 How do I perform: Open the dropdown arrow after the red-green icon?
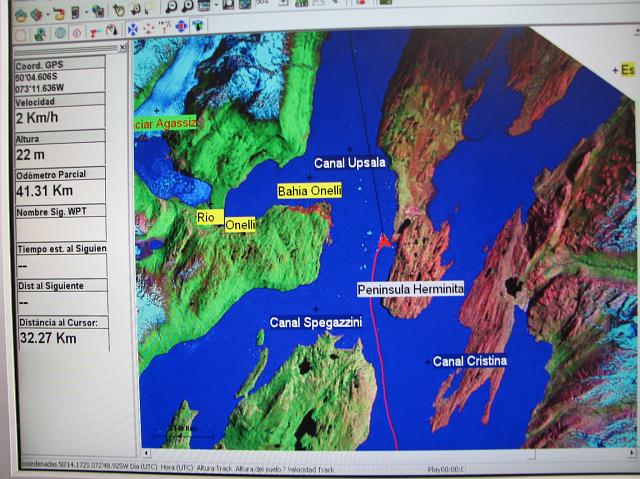click(x=48, y=15)
